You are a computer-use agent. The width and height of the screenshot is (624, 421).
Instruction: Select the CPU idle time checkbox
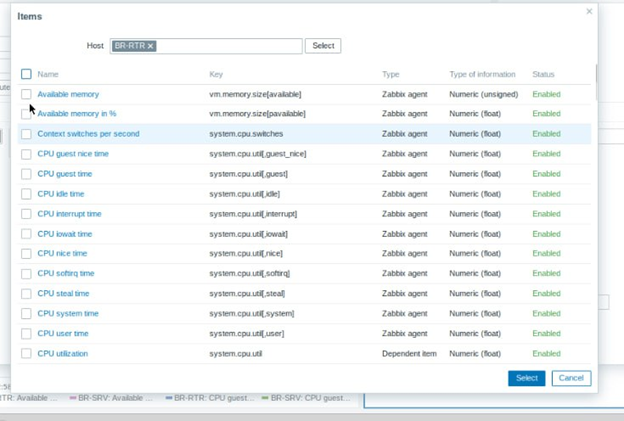point(27,194)
